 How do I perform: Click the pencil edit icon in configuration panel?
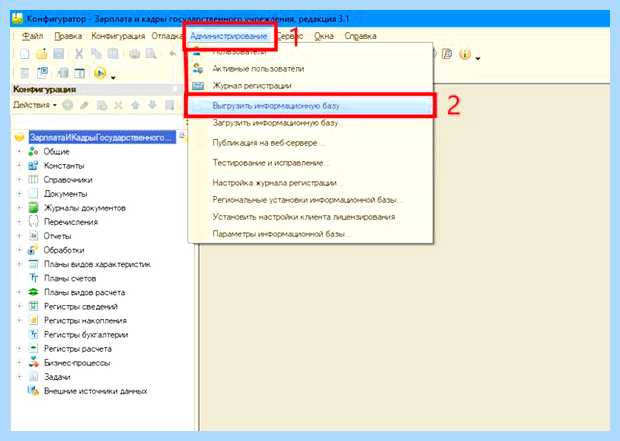(84, 105)
